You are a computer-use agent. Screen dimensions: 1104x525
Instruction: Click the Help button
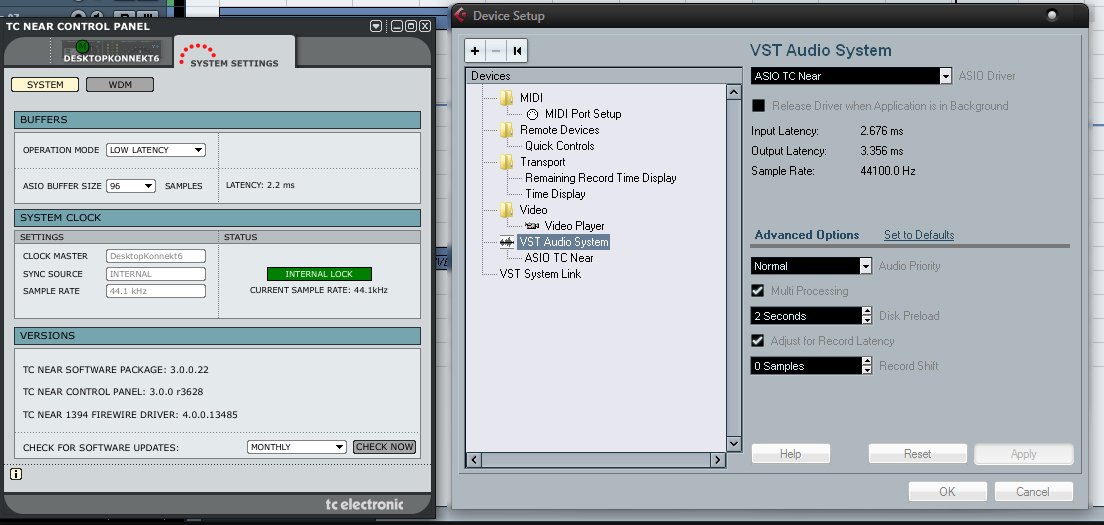coord(791,454)
